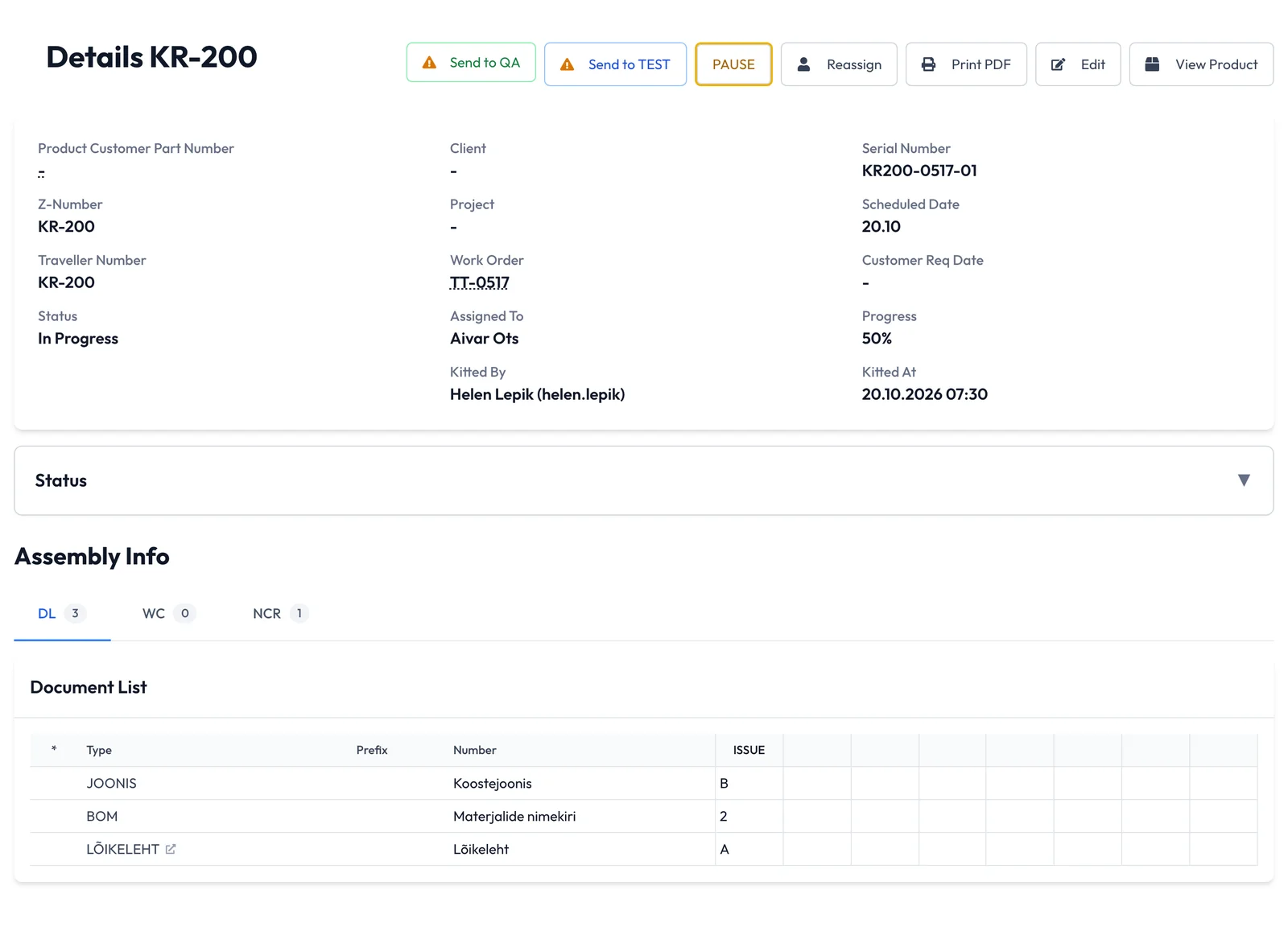Expand the Status panel arrow
1288x935 pixels.
1244,480
